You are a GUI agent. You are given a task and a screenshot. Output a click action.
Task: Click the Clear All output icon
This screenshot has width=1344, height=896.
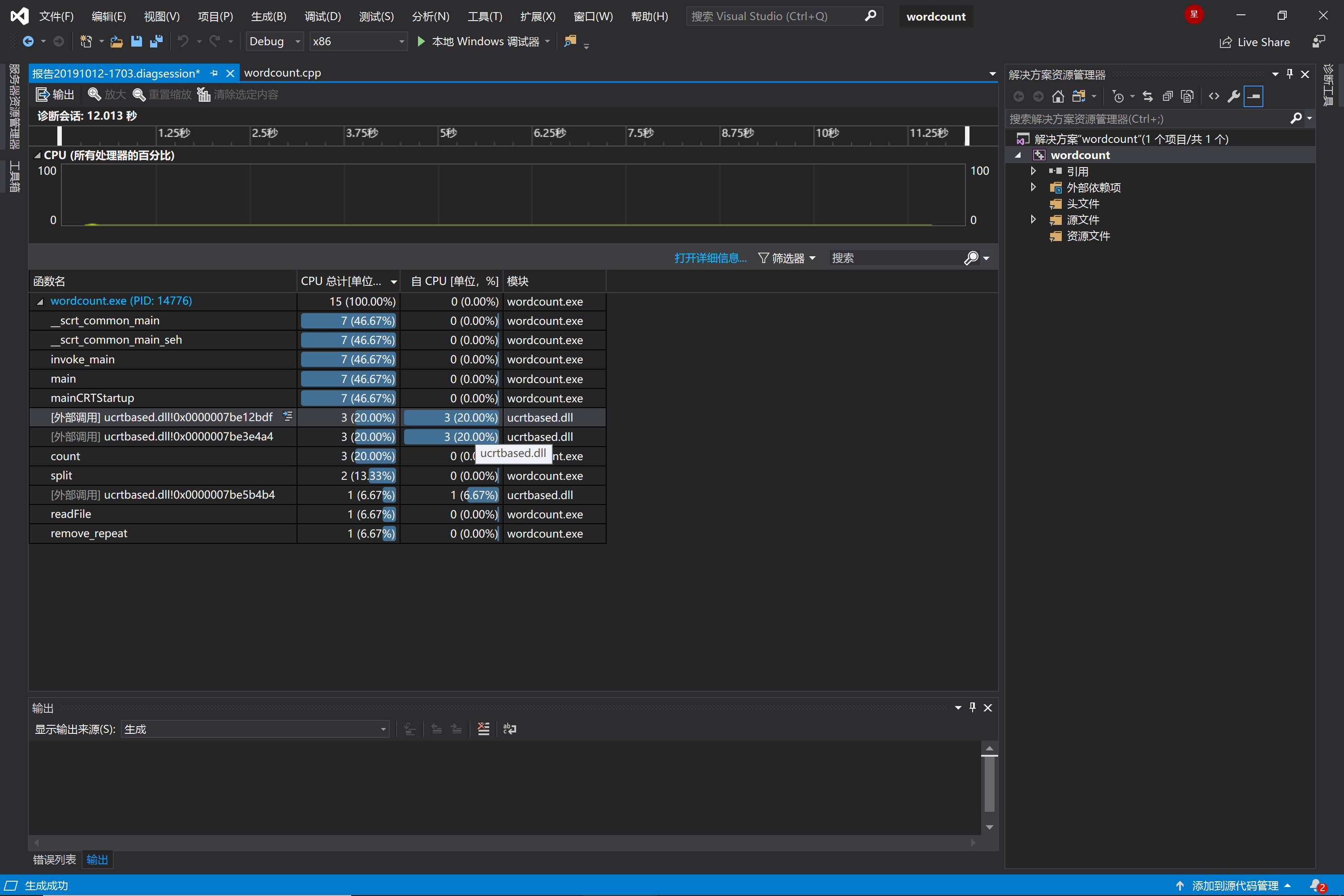[x=483, y=728]
